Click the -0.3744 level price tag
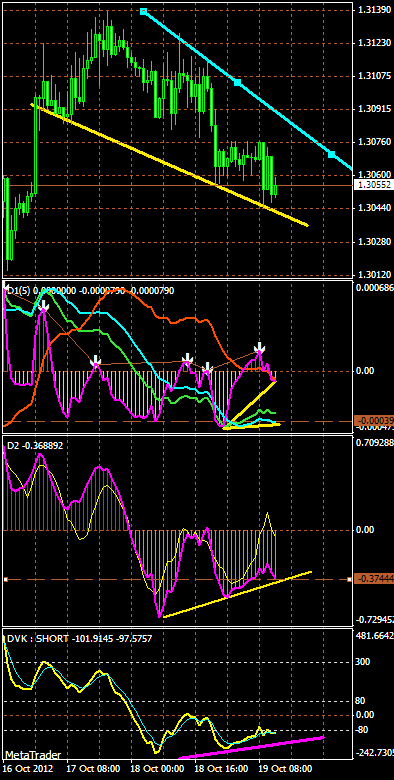Image resolution: width=394 pixels, height=780 pixels. pos(374,580)
